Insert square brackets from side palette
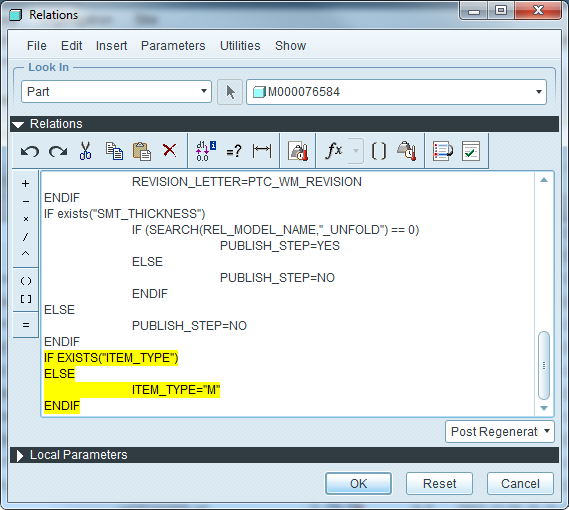Viewport: 569px width, 510px height. [25, 299]
